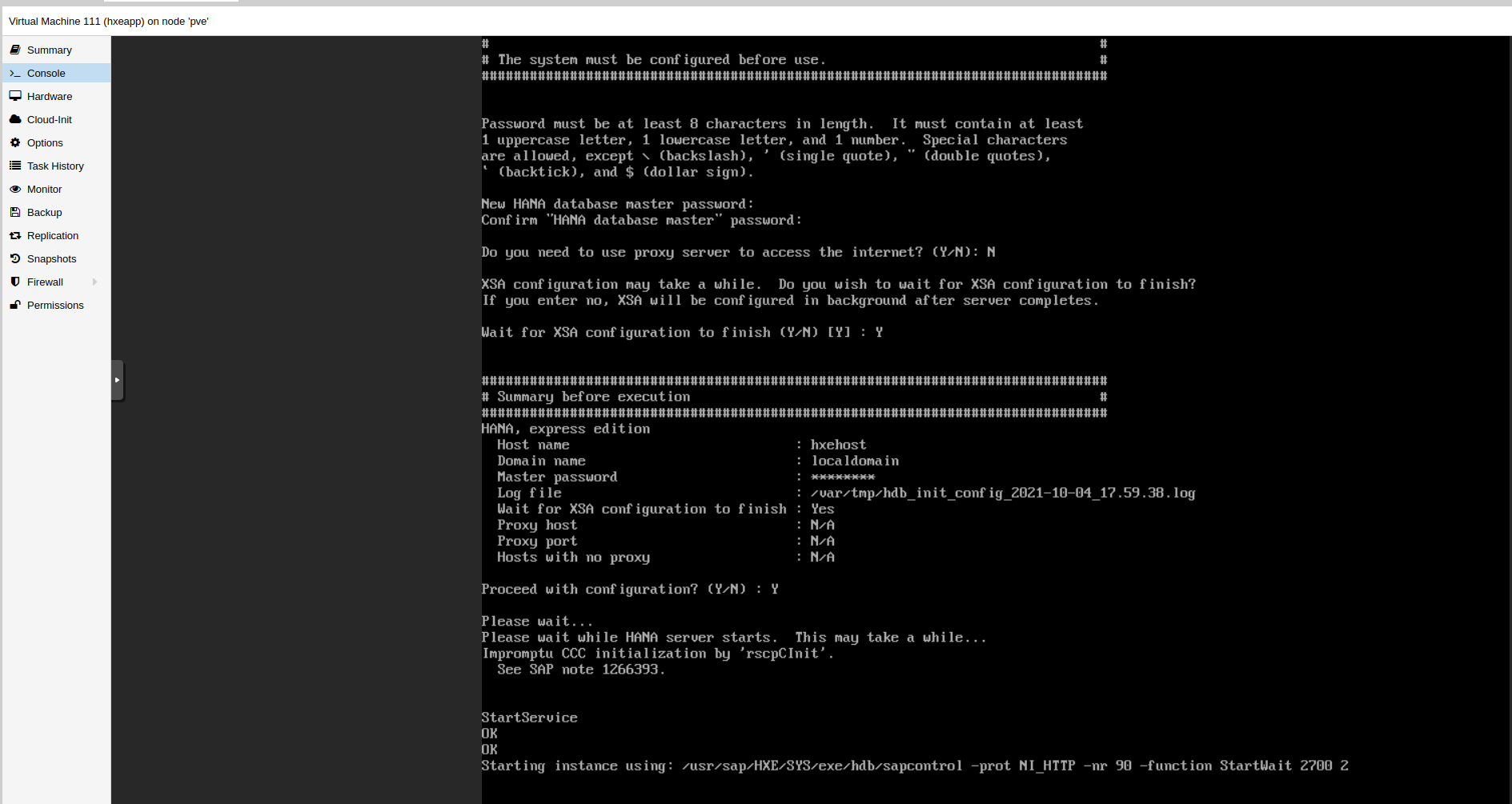
Task: Show the Task History list
Action: (x=57, y=166)
